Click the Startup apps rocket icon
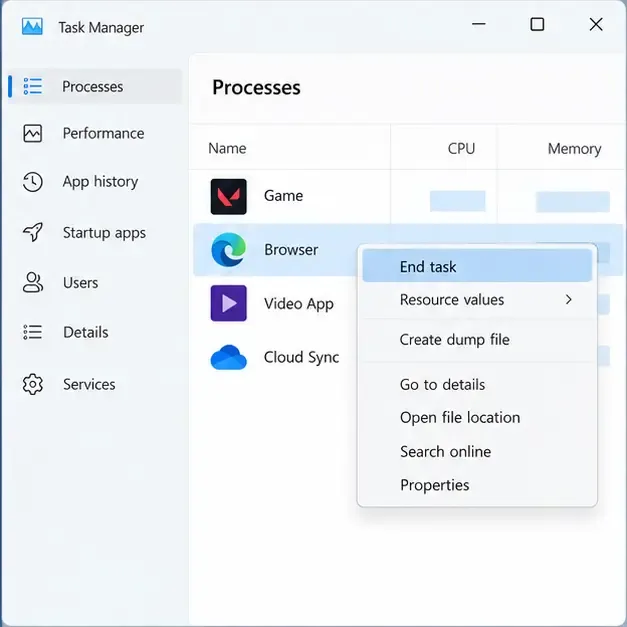Viewport: 627px width, 627px height. pos(32,232)
